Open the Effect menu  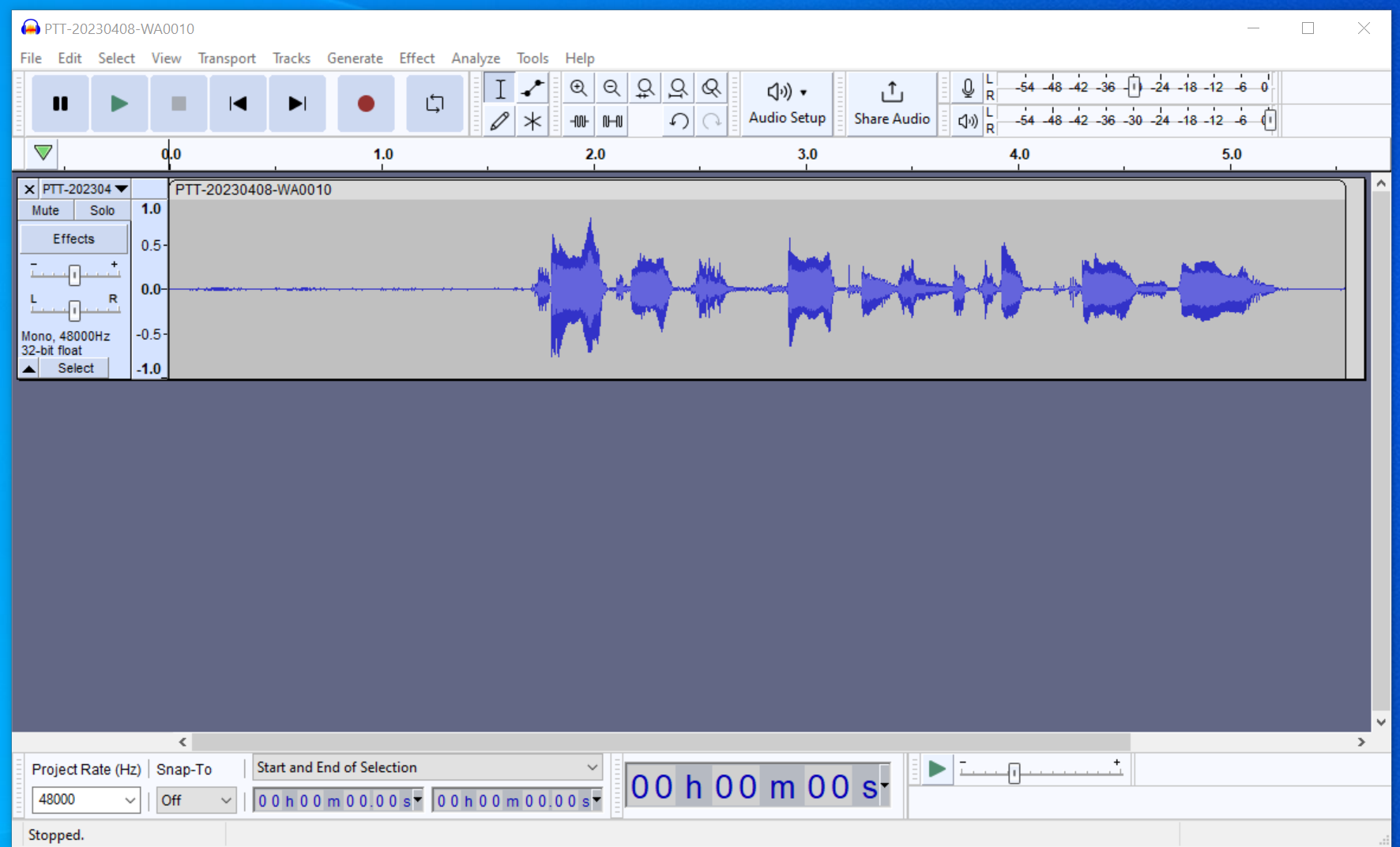416,58
